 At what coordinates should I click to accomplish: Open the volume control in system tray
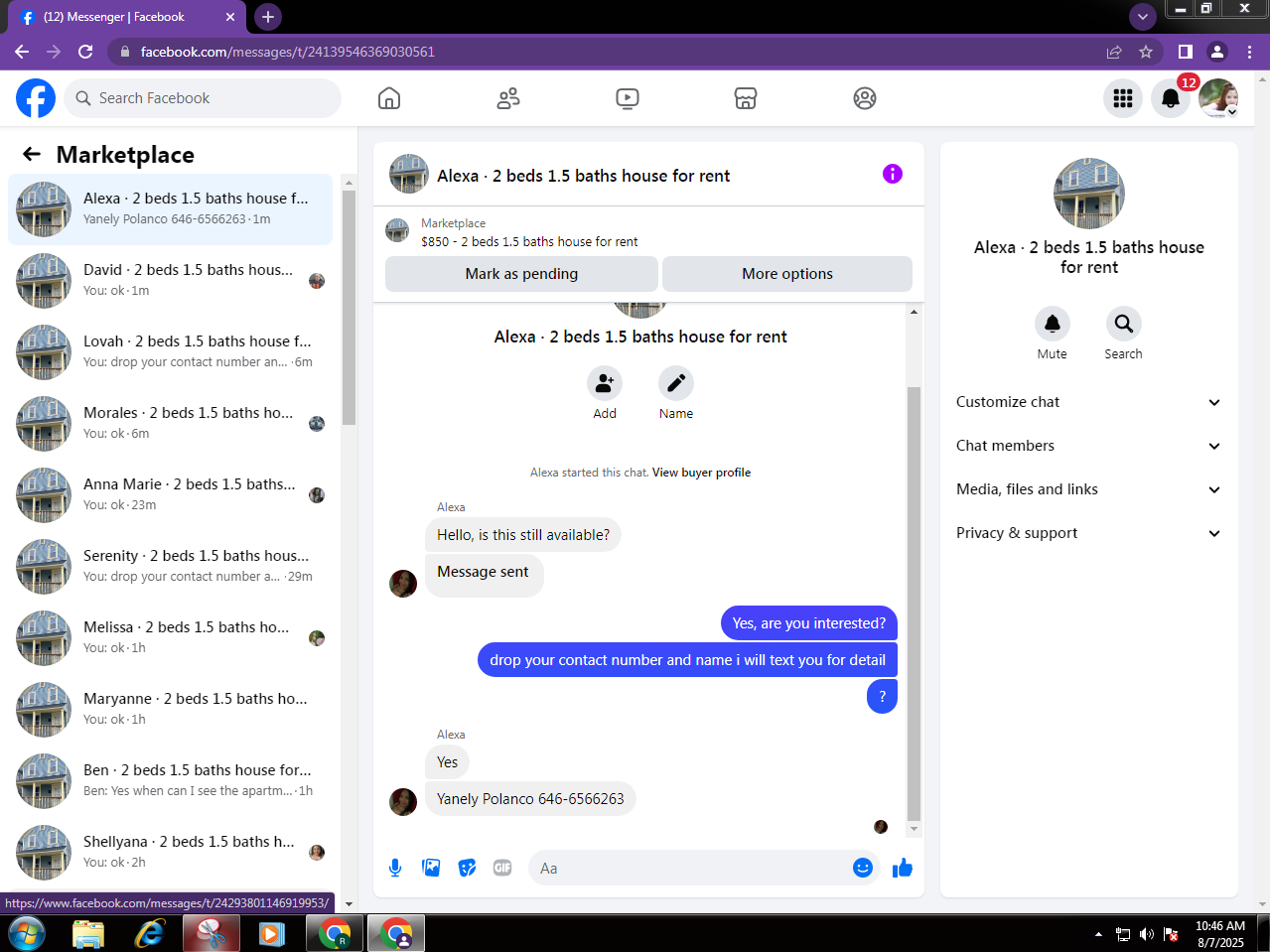click(1147, 934)
